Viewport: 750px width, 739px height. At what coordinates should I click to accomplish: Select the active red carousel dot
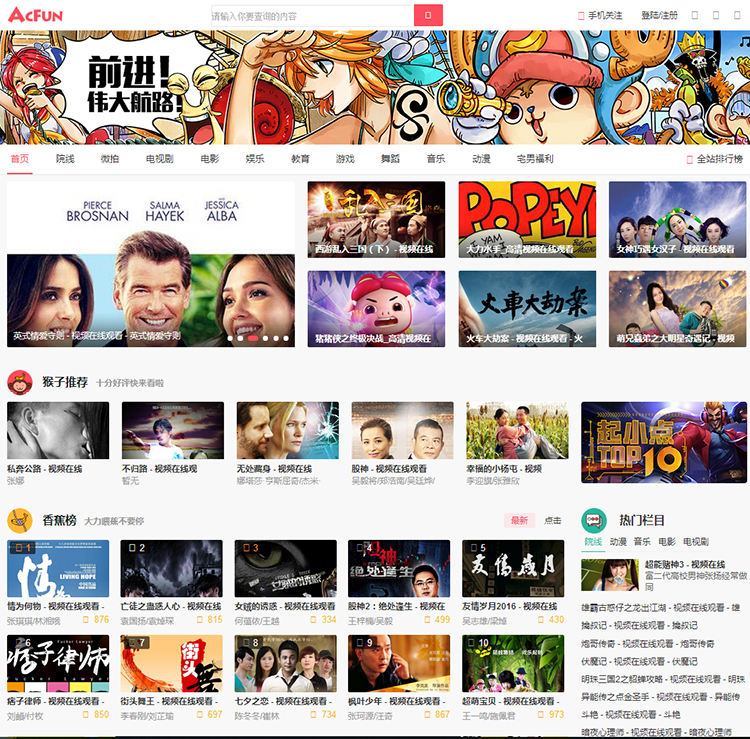coord(253,338)
